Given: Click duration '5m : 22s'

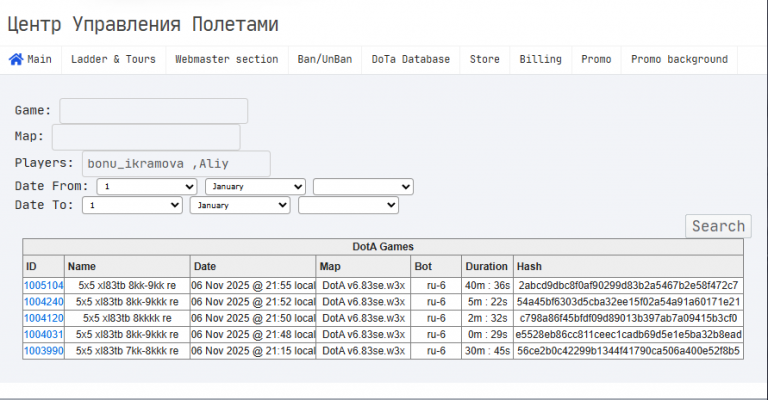Looking at the screenshot, I should pos(487,302).
